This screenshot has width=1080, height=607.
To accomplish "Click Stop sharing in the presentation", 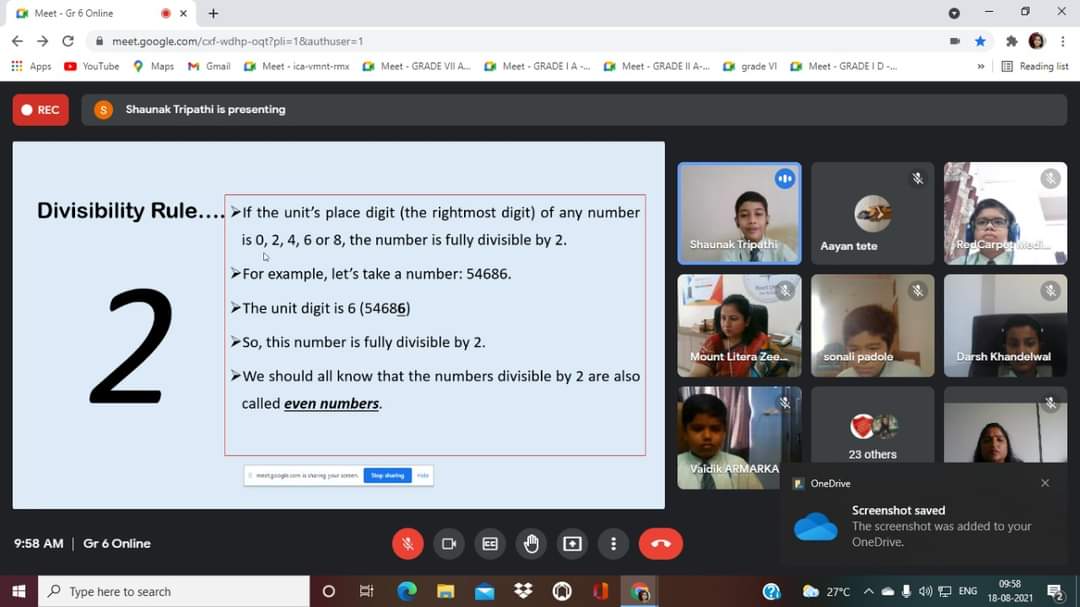I will [x=387, y=475].
